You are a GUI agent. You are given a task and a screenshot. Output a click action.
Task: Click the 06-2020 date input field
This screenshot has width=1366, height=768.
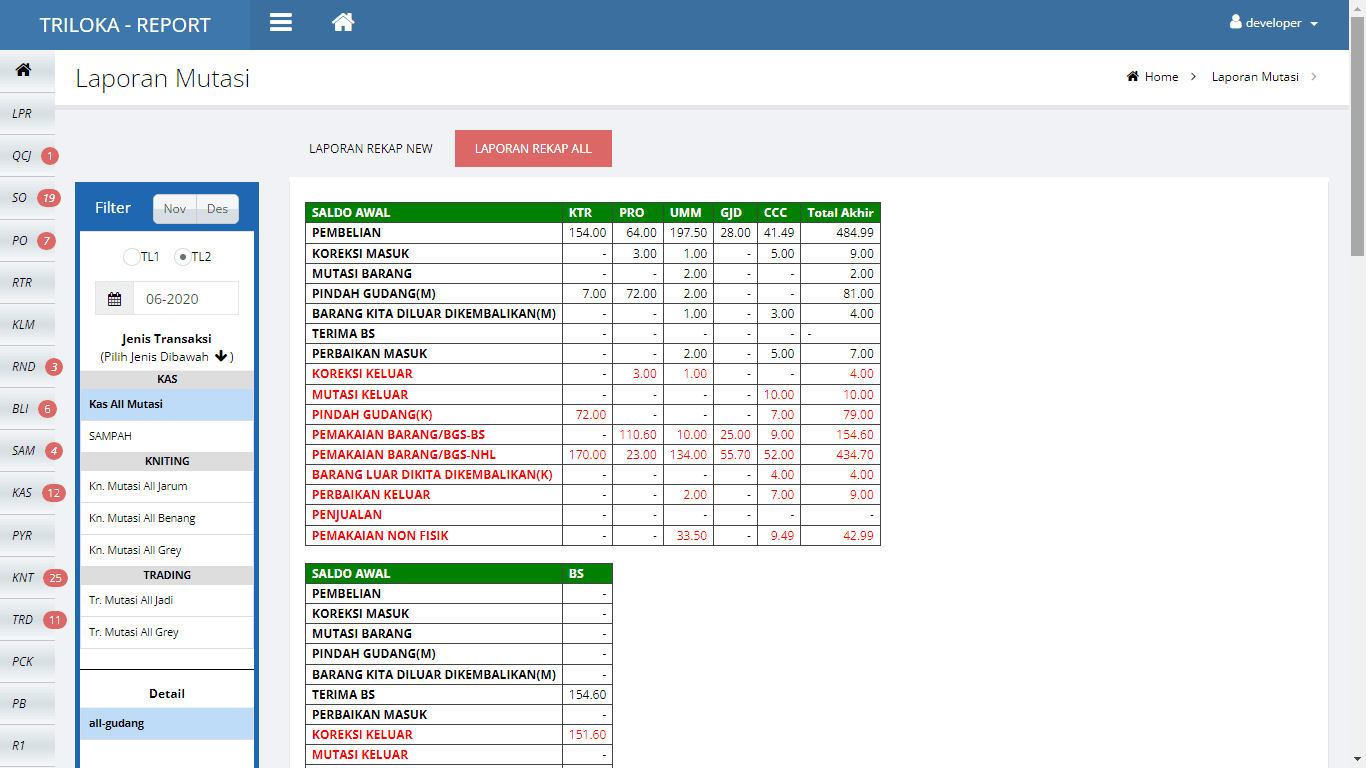pos(186,299)
